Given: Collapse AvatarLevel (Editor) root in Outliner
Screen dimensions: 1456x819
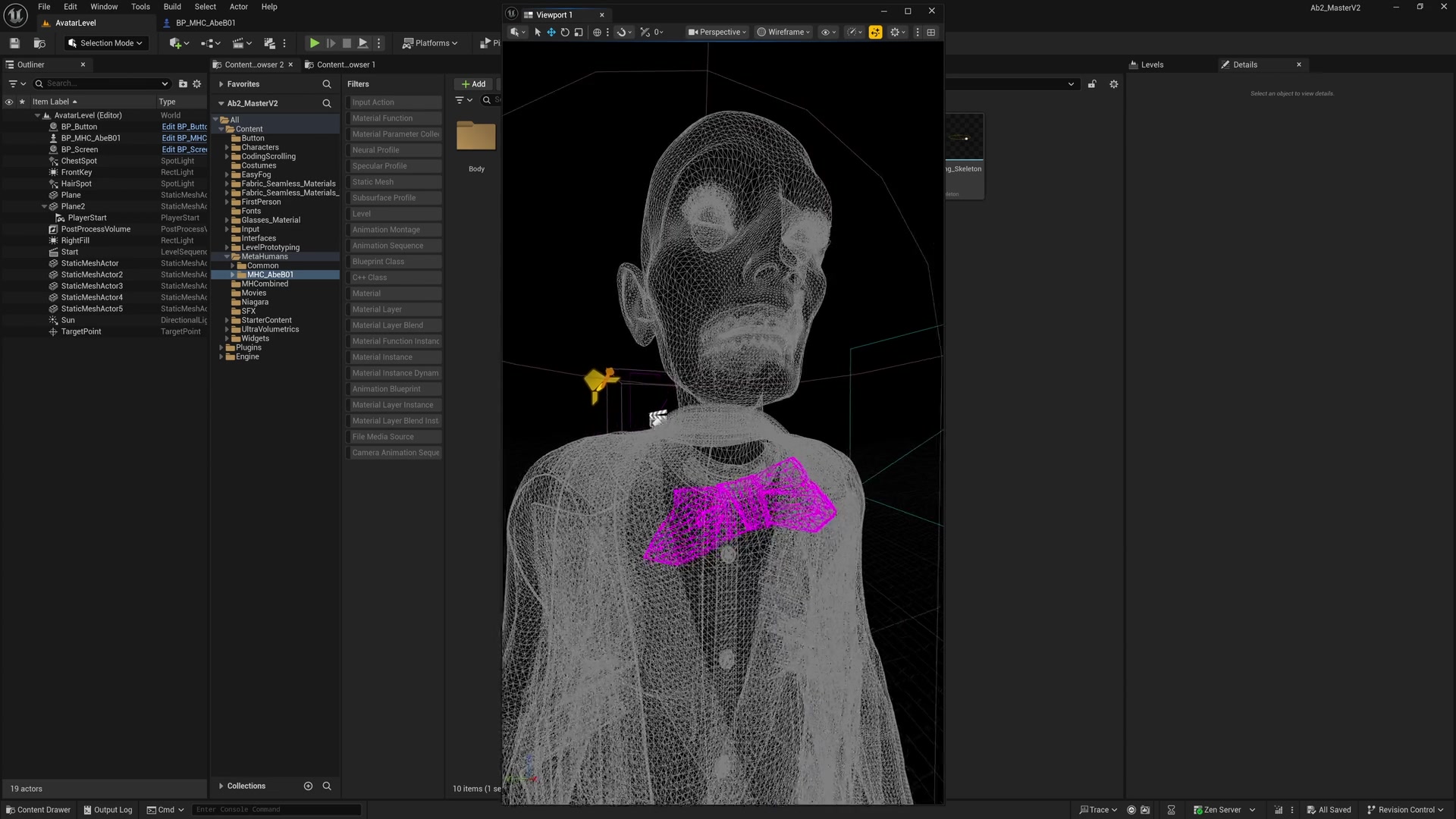Looking at the screenshot, I should (37, 115).
